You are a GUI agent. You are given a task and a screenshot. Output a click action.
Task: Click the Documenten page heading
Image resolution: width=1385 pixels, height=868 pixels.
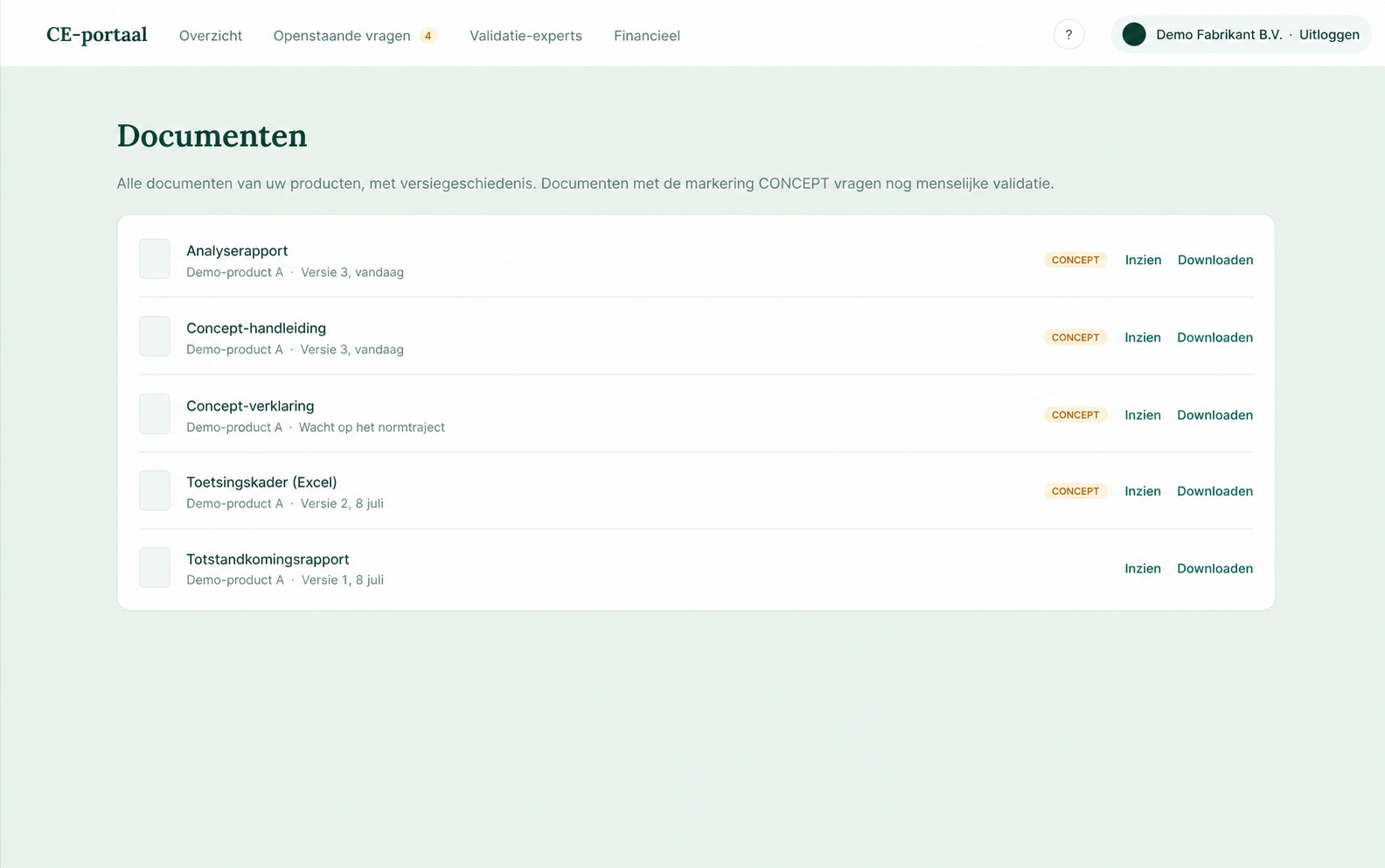[x=212, y=135]
